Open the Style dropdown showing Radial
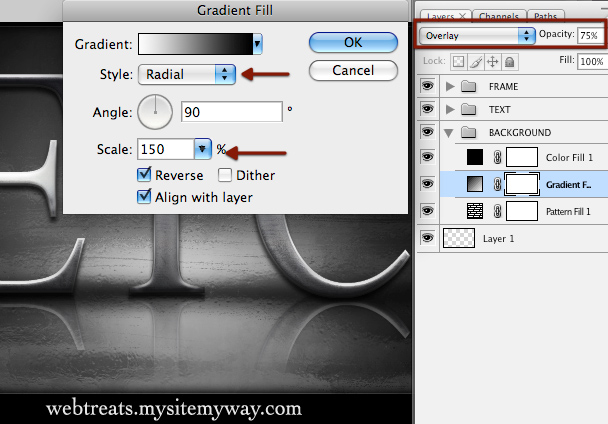This screenshot has height=424, width=608. (187, 74)
